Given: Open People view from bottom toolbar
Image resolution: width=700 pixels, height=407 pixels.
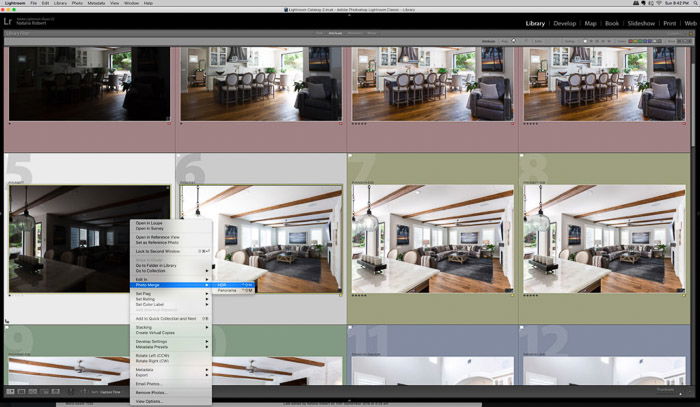Looking at the screenshot, I should 55,391.
